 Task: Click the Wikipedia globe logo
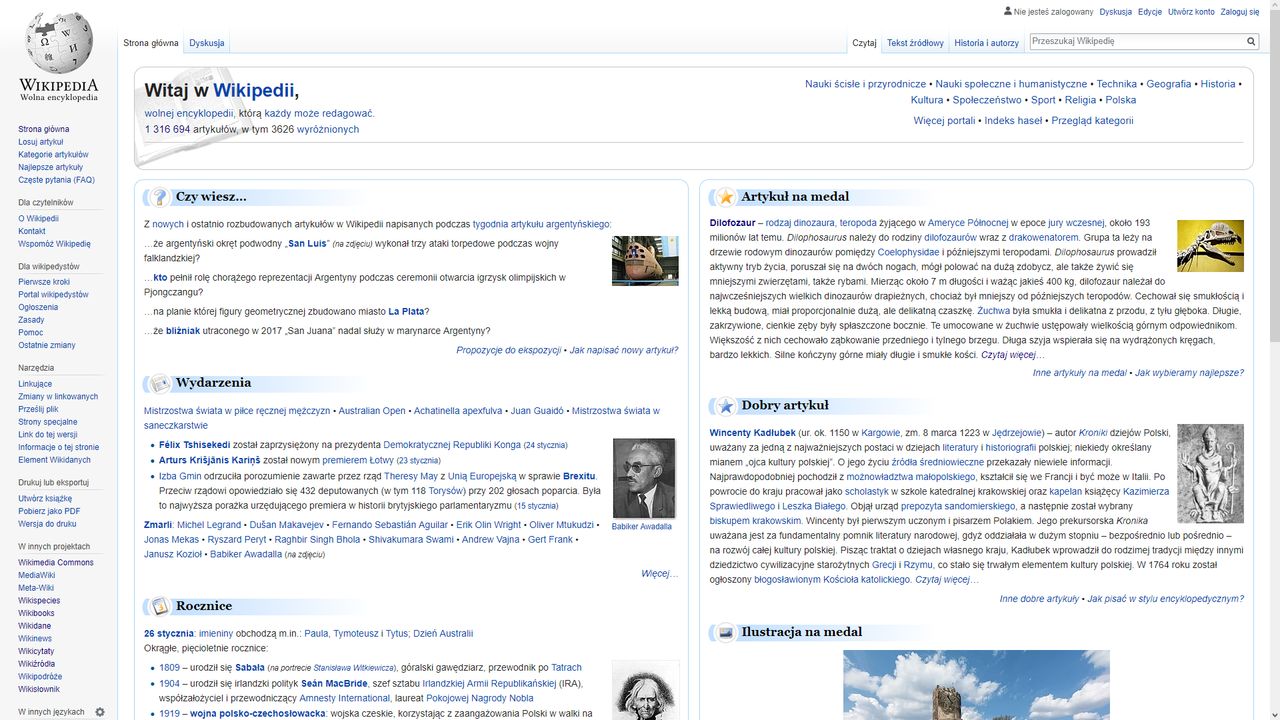[58, 43]
